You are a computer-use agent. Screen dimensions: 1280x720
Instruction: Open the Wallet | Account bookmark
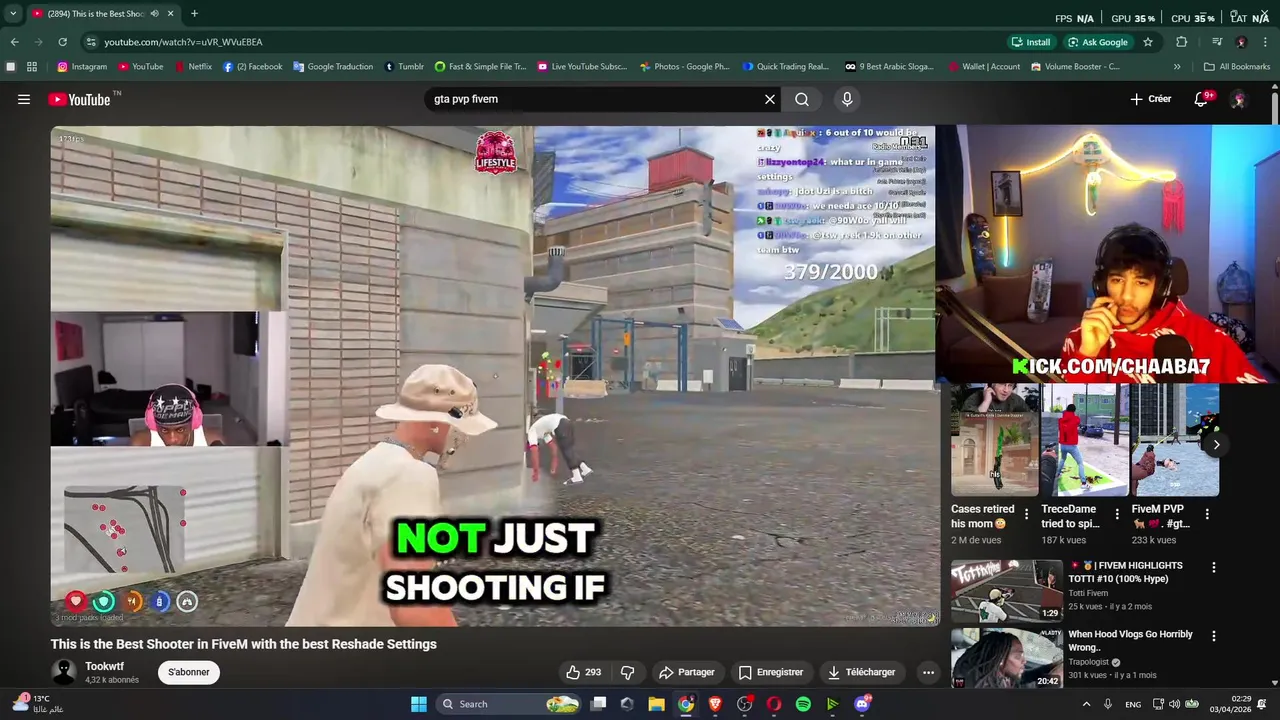(983, 67)
